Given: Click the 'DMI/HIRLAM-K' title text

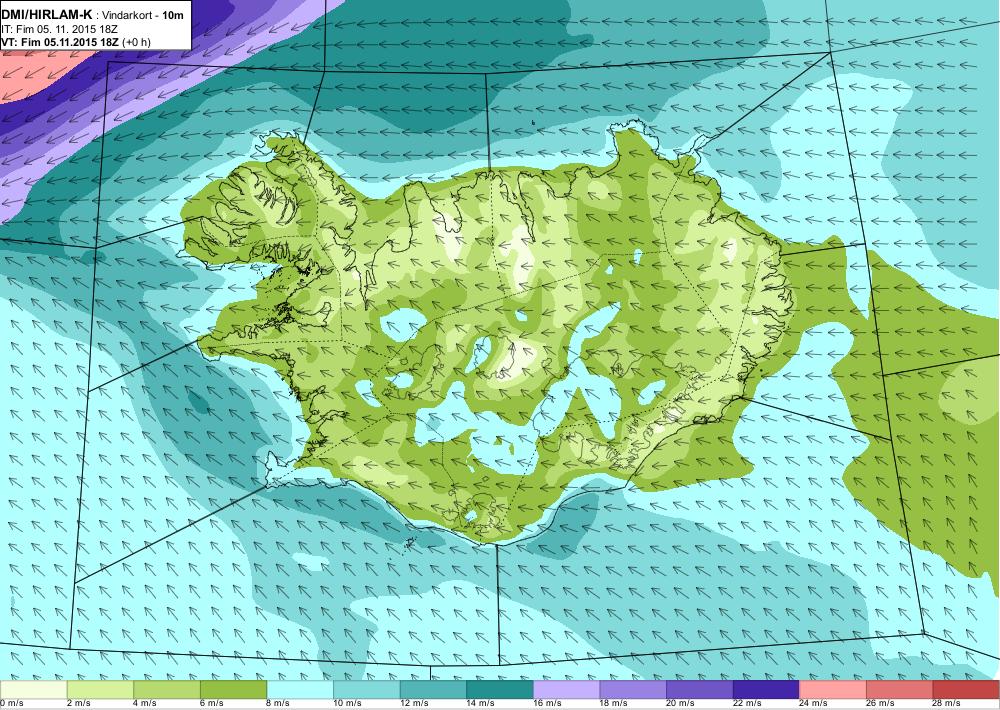Looking at the screenshot, I should point(47,15).
